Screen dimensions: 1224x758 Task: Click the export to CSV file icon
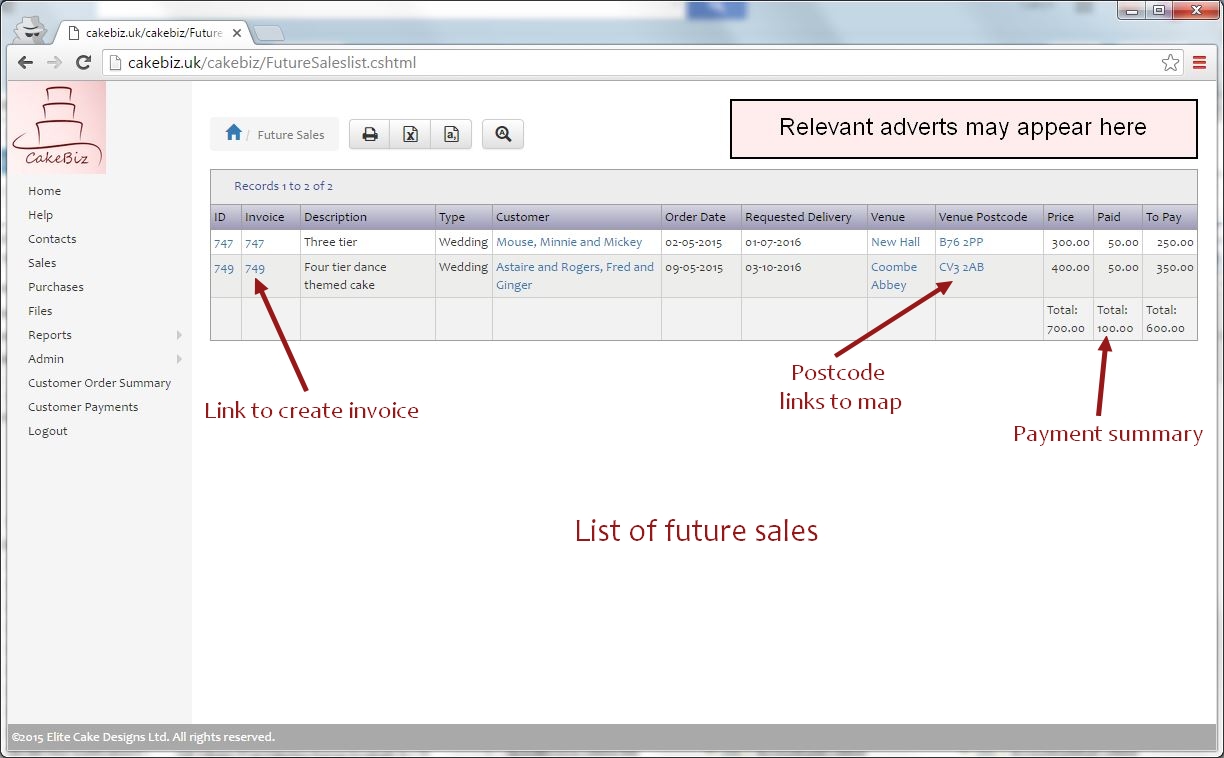[x=450, y=133]
